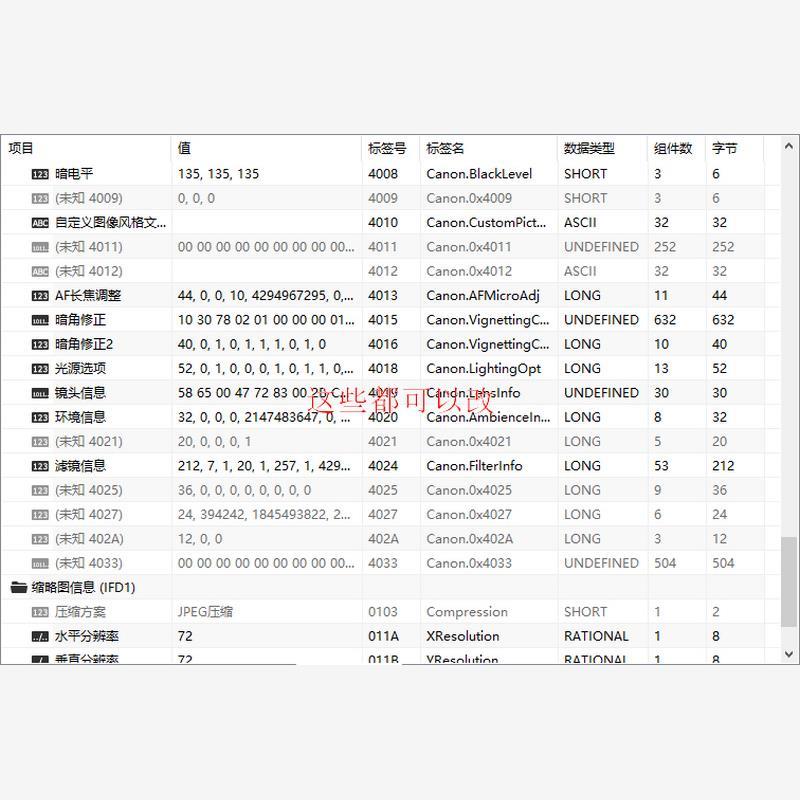Select the Canon.BlackLevel tag name
800x800 pixels.
[x=479, y=174]
